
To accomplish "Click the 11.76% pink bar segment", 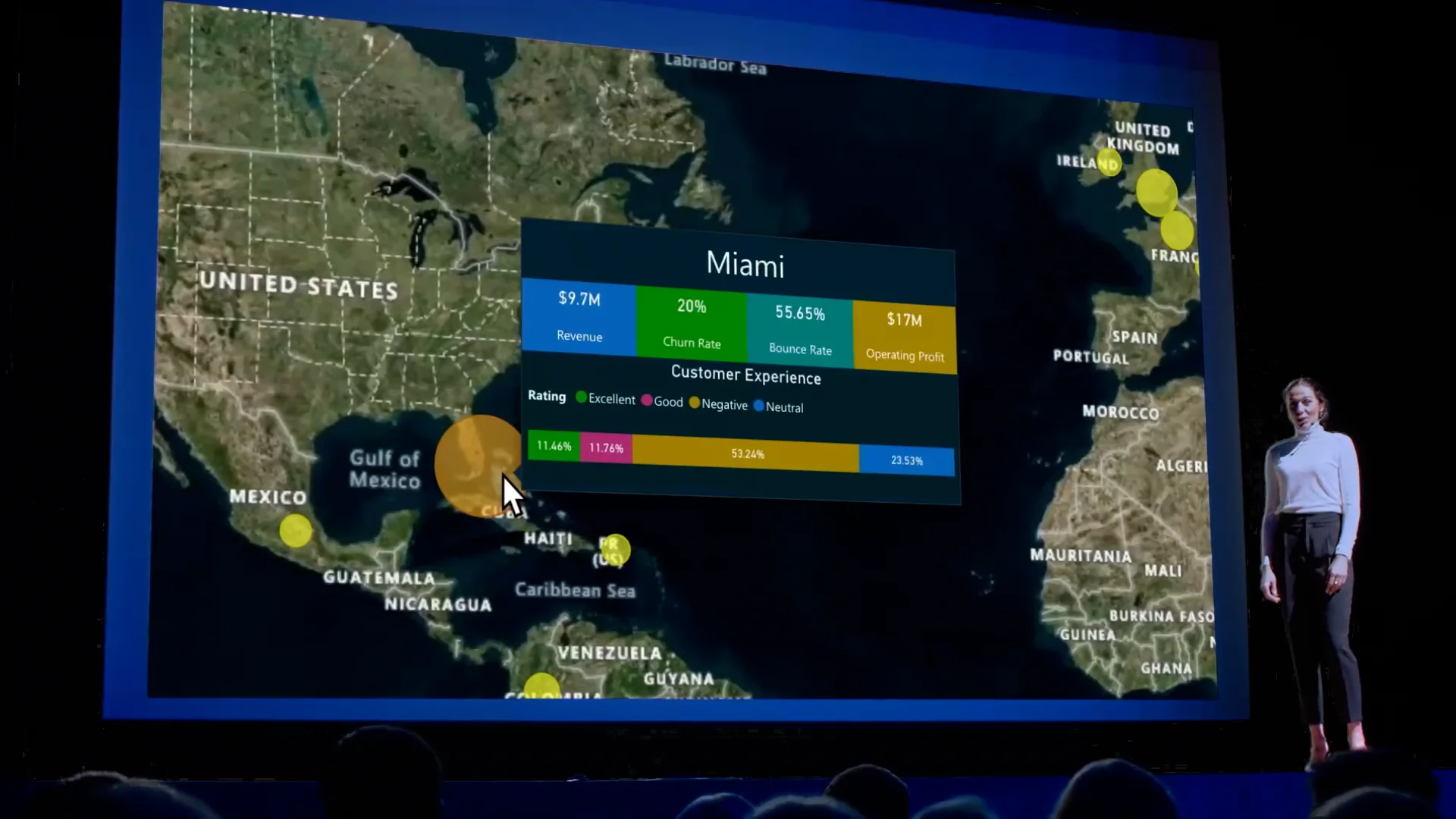I will pyautogui.click(x=606, y=448).
